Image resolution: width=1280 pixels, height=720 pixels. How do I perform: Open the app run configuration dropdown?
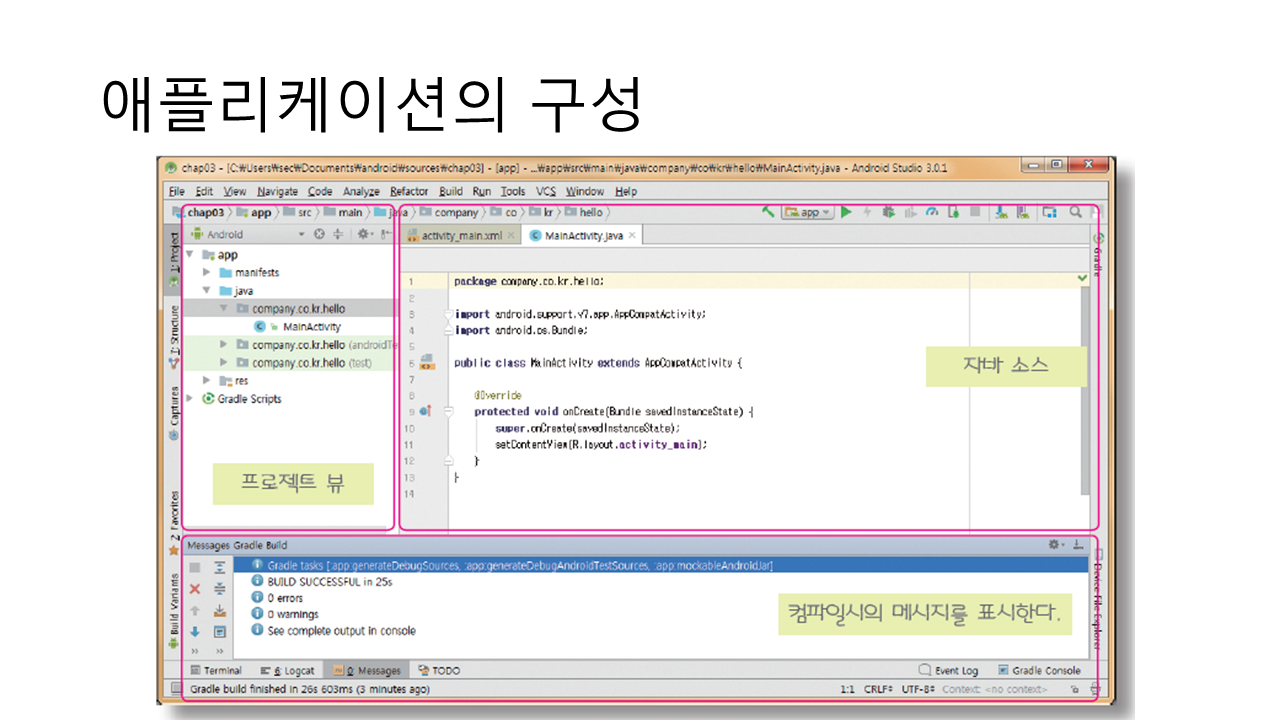(807, 212)
